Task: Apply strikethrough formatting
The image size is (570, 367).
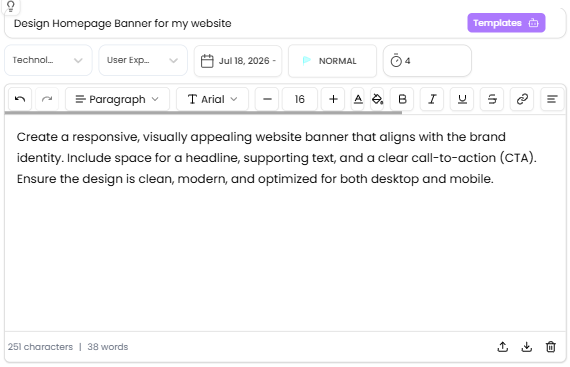Action: point(492,99)
